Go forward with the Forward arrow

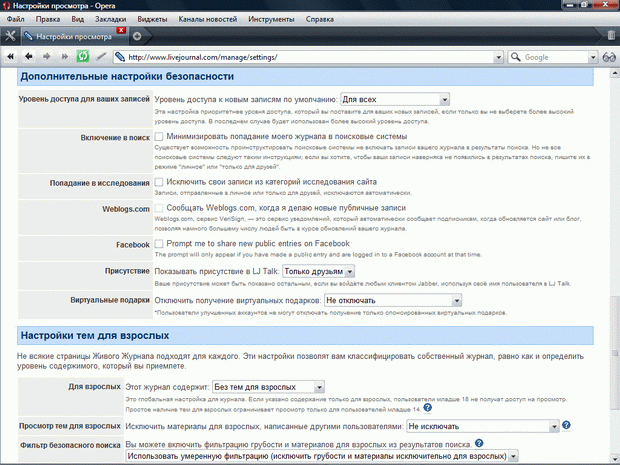coord(47,57)
